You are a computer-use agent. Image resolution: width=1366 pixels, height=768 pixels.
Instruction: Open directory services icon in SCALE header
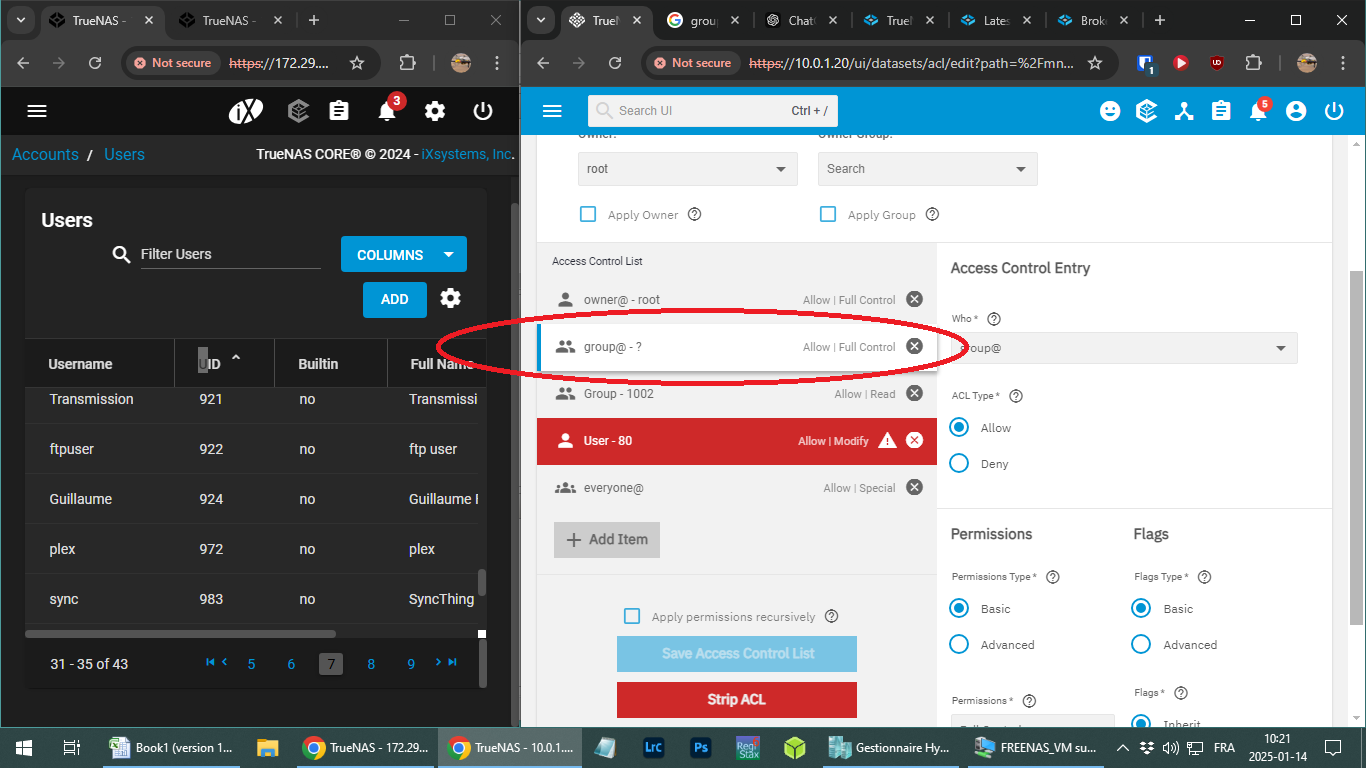(x=1184, y=111)
